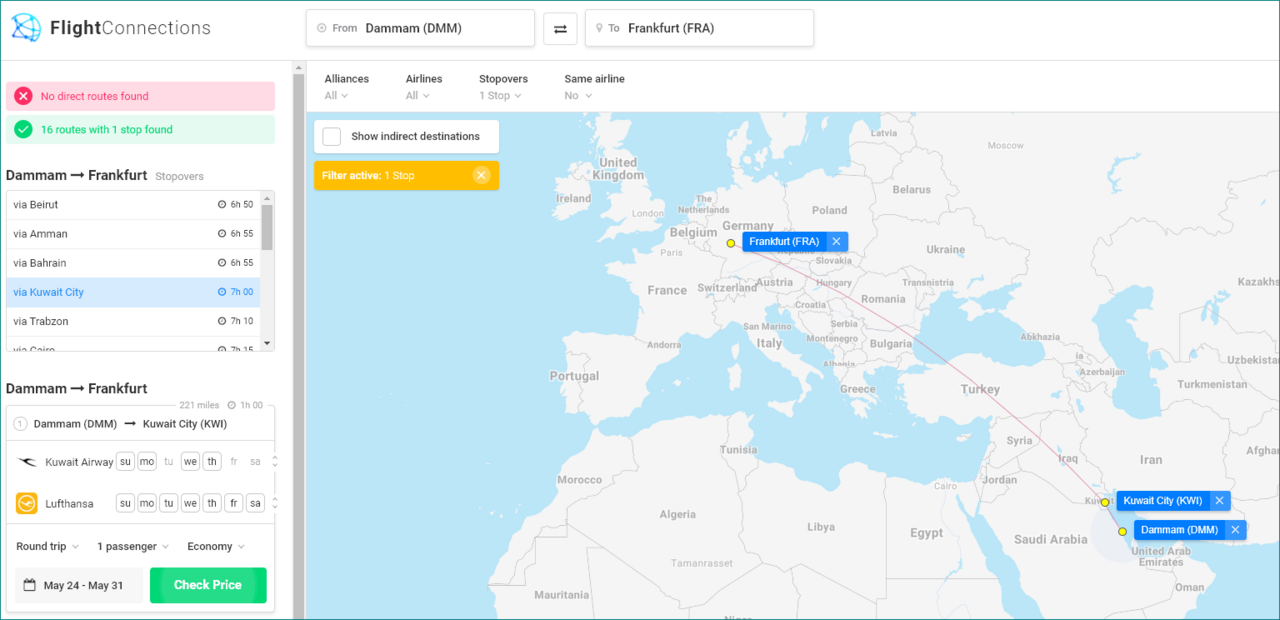Click the green routes found check icon

[23, 129]
